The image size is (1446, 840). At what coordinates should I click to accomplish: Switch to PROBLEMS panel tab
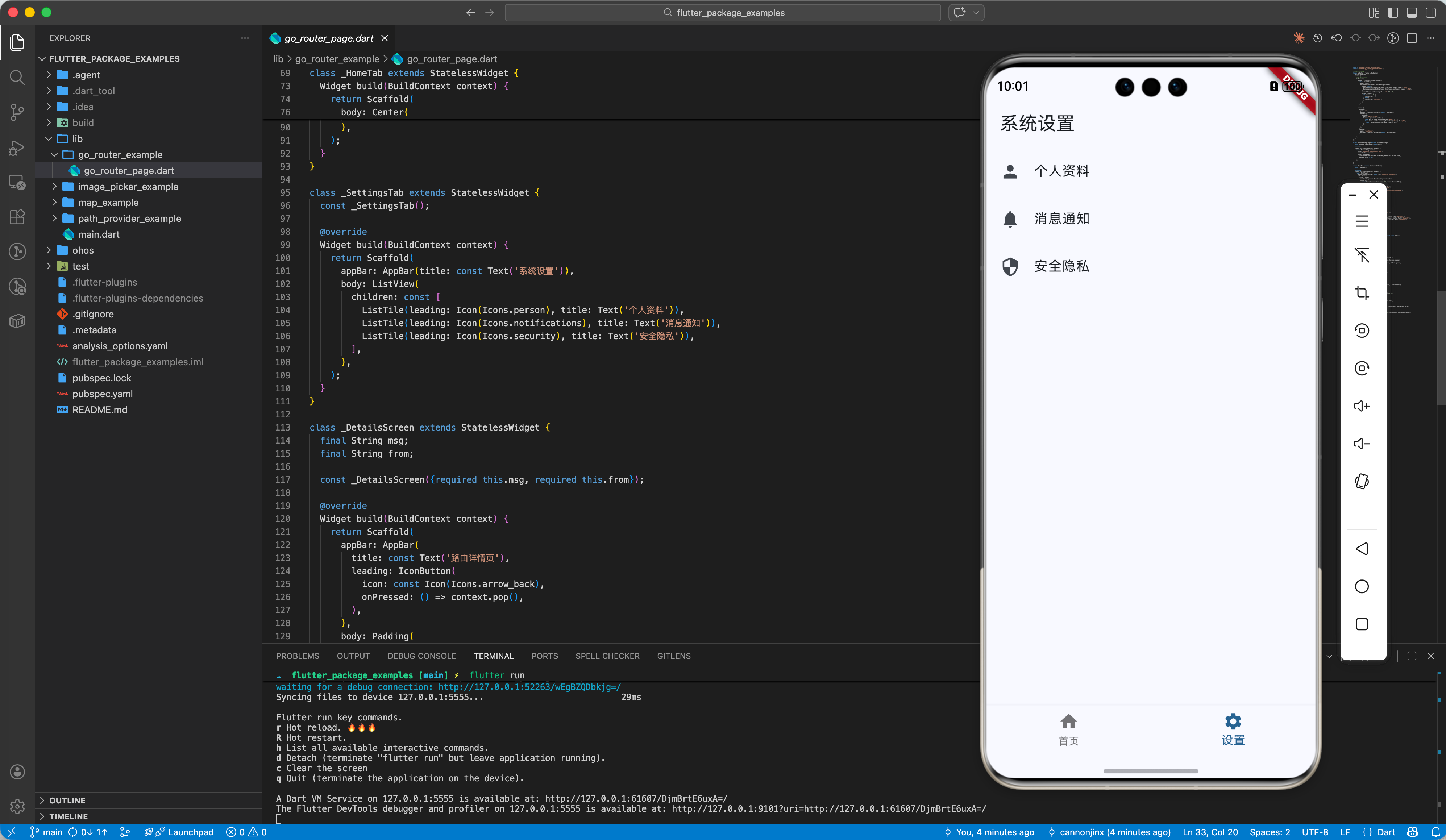click(x=297, y=656)
